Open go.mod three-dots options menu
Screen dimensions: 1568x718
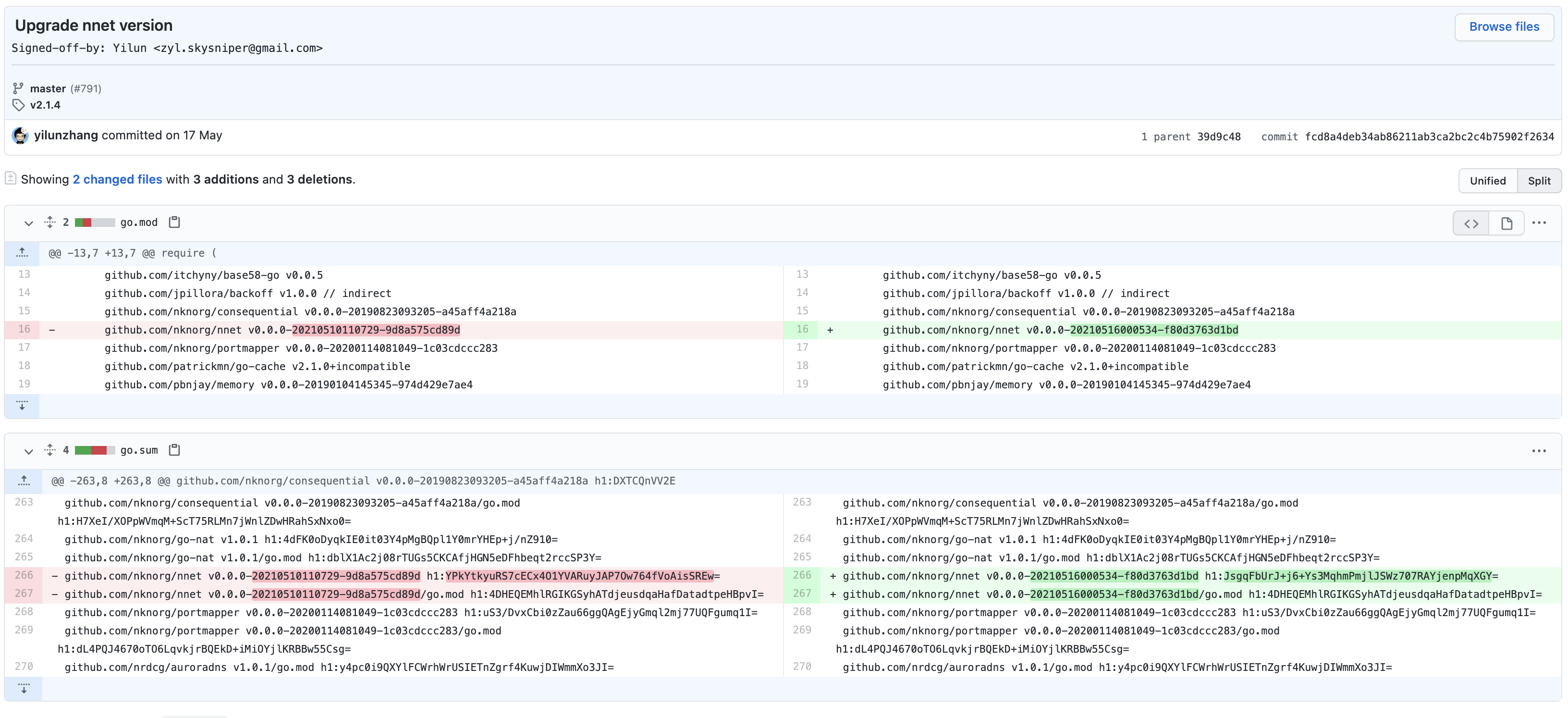(x=1539, y=223)
